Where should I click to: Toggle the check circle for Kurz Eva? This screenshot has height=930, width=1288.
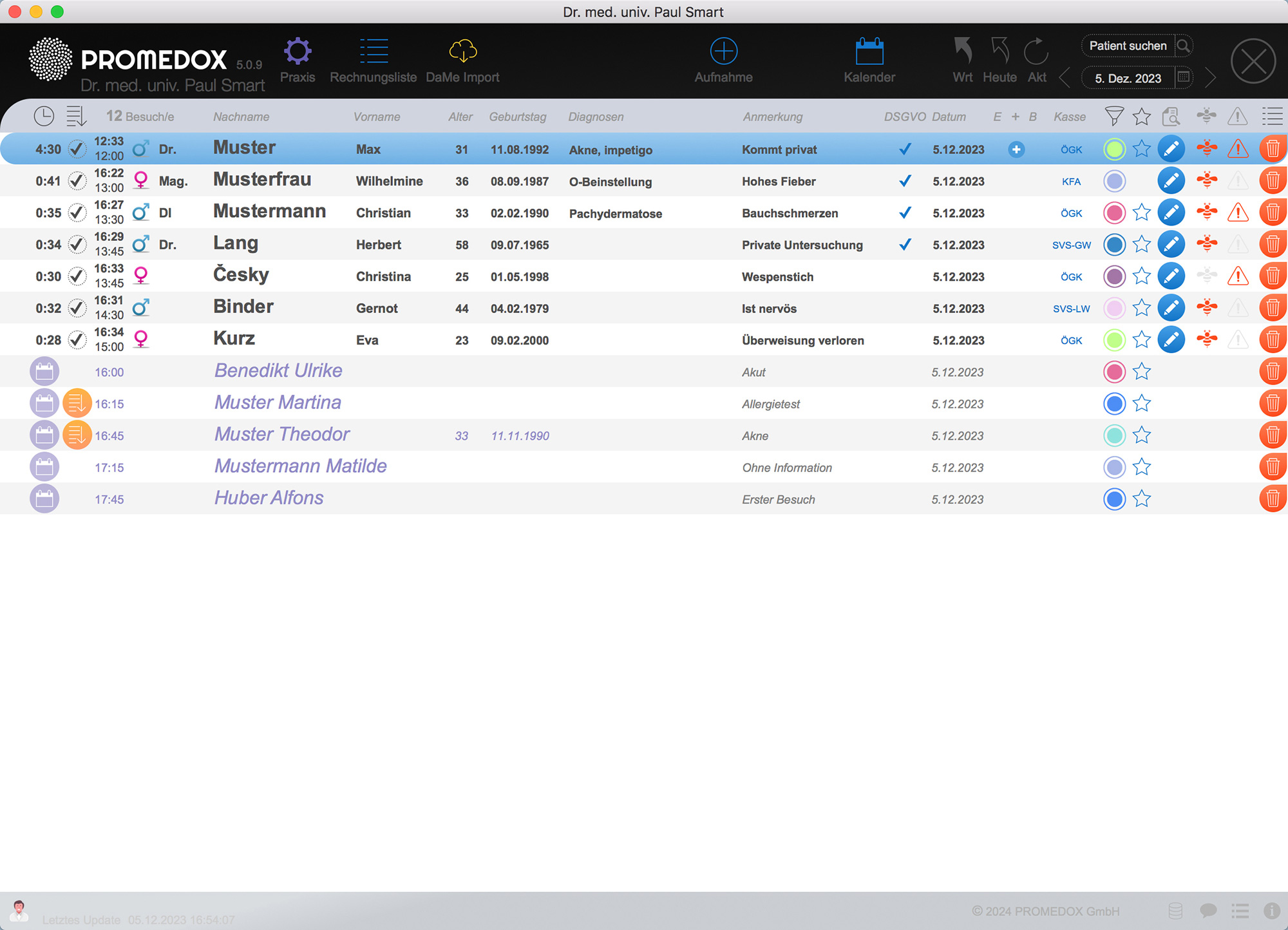[77, 339]
